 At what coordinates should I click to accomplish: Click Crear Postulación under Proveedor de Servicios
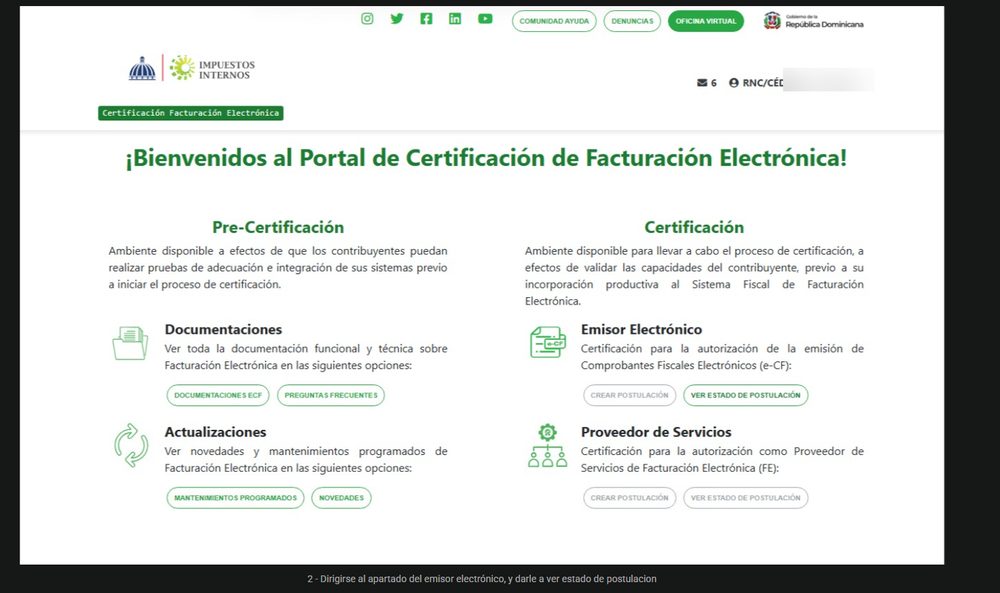[629, 498]
